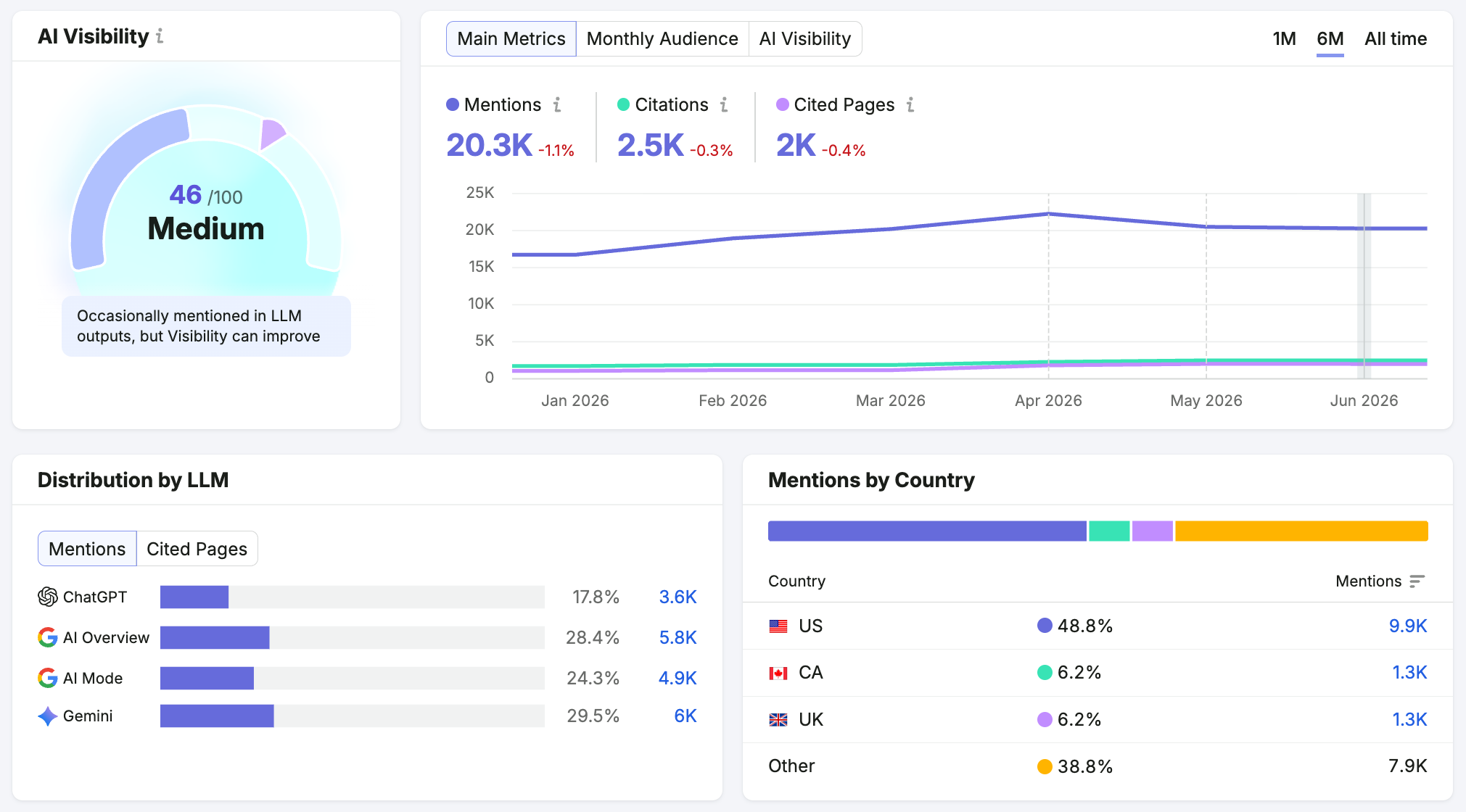Click the Jun 2026 chart marker
1466x812 pixels.
point(1364,286)
